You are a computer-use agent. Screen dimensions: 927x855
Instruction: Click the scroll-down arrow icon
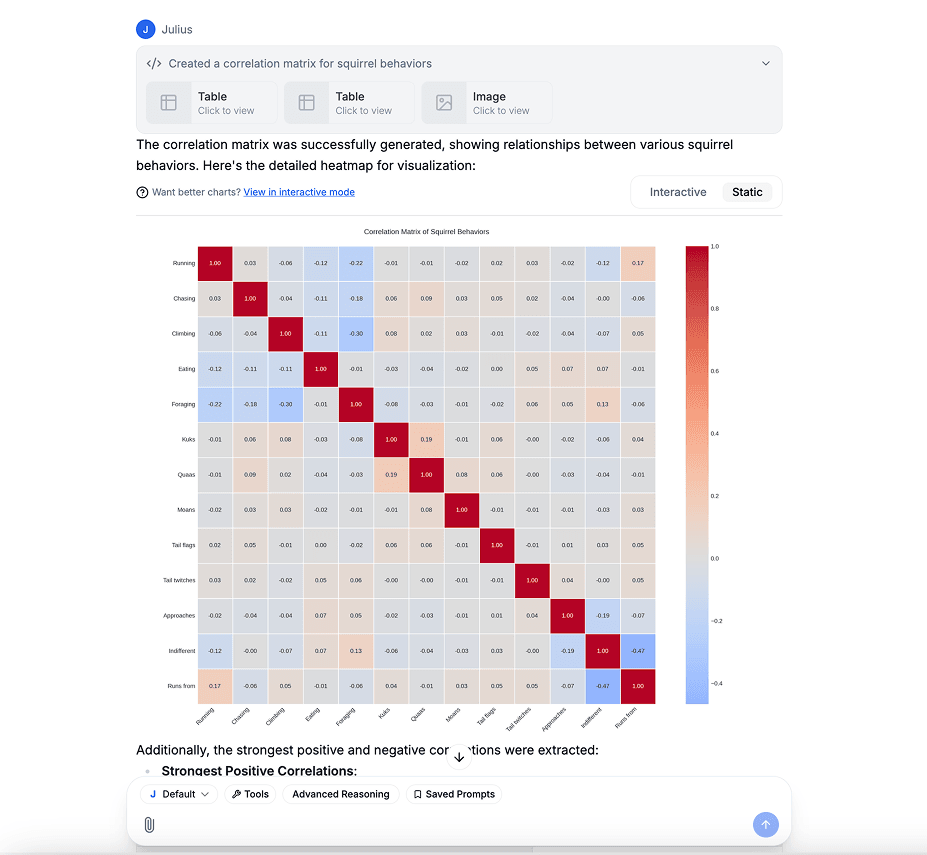459,757
